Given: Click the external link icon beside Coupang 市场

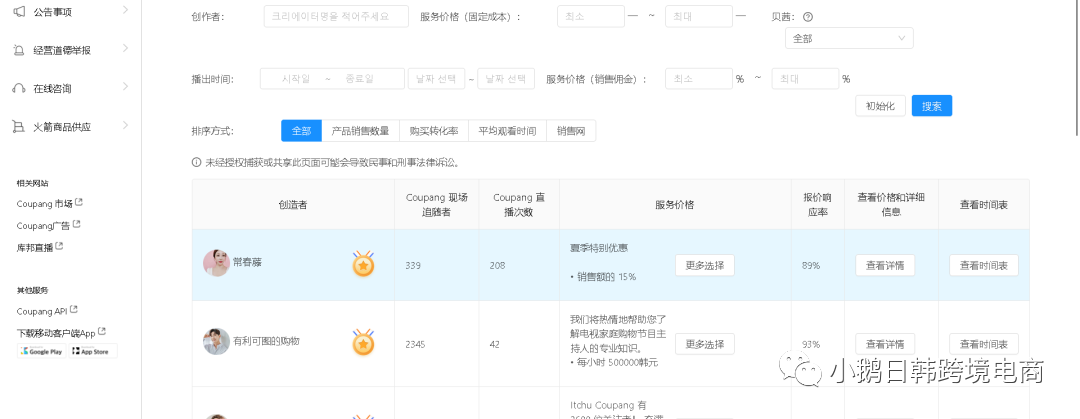Looking at the screenshot, I should click(79, 203).
